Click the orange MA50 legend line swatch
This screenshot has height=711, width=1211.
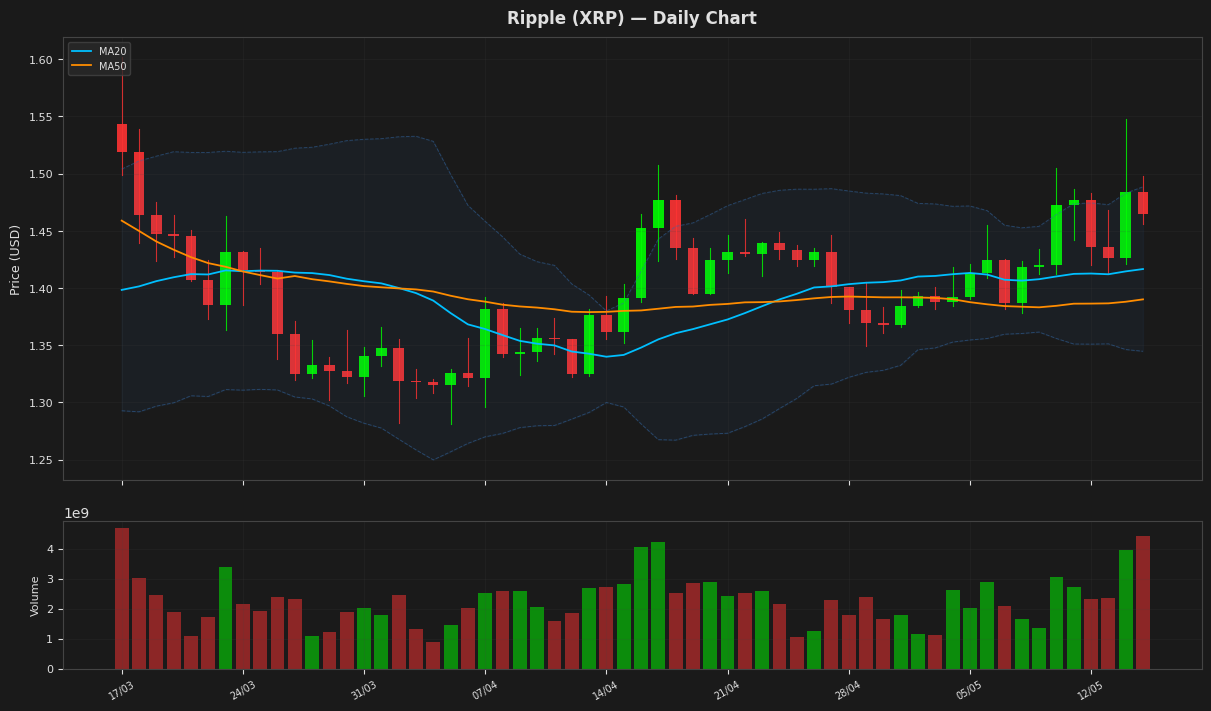(82, 66)
